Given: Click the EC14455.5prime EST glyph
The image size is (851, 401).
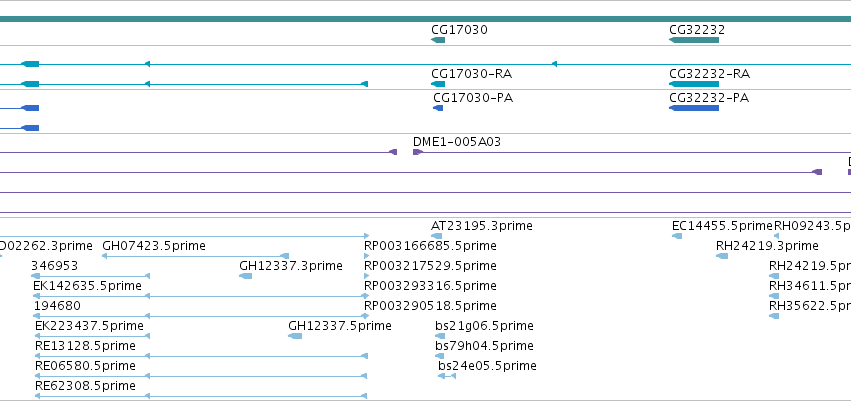Looking at the screenshot, I should pos(677,236).
